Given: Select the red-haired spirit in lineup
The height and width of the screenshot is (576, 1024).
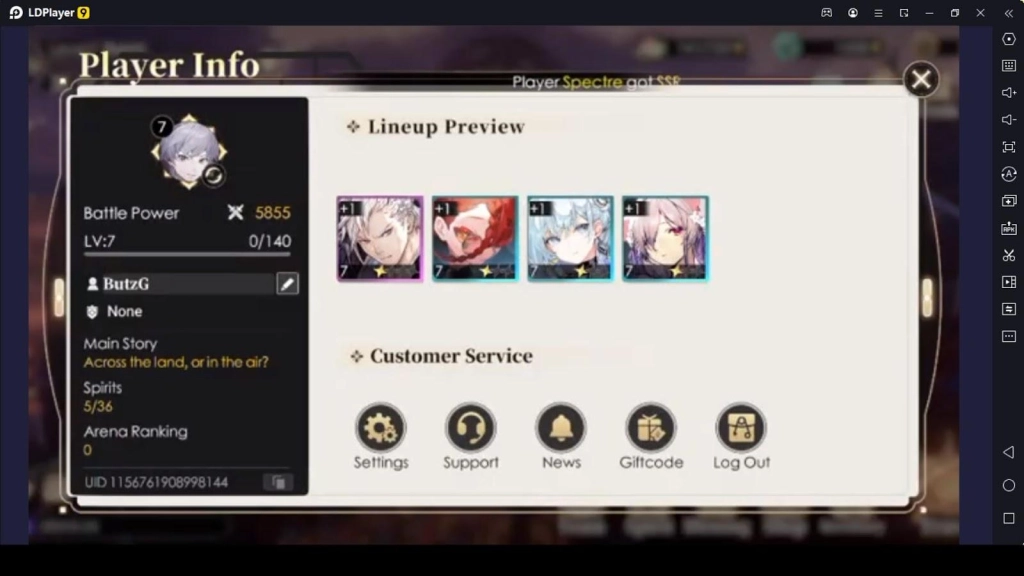Looking at the screenshot, I should [475, 239].
